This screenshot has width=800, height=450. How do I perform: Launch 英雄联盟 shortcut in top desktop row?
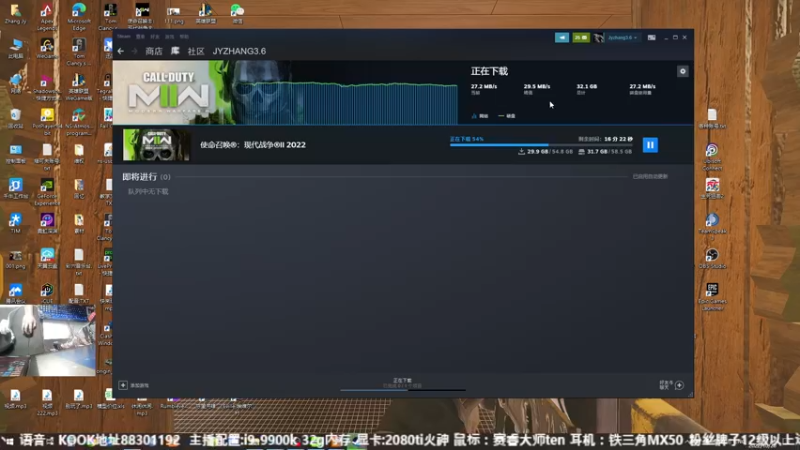pyautogui.click(x=206, y=14)
